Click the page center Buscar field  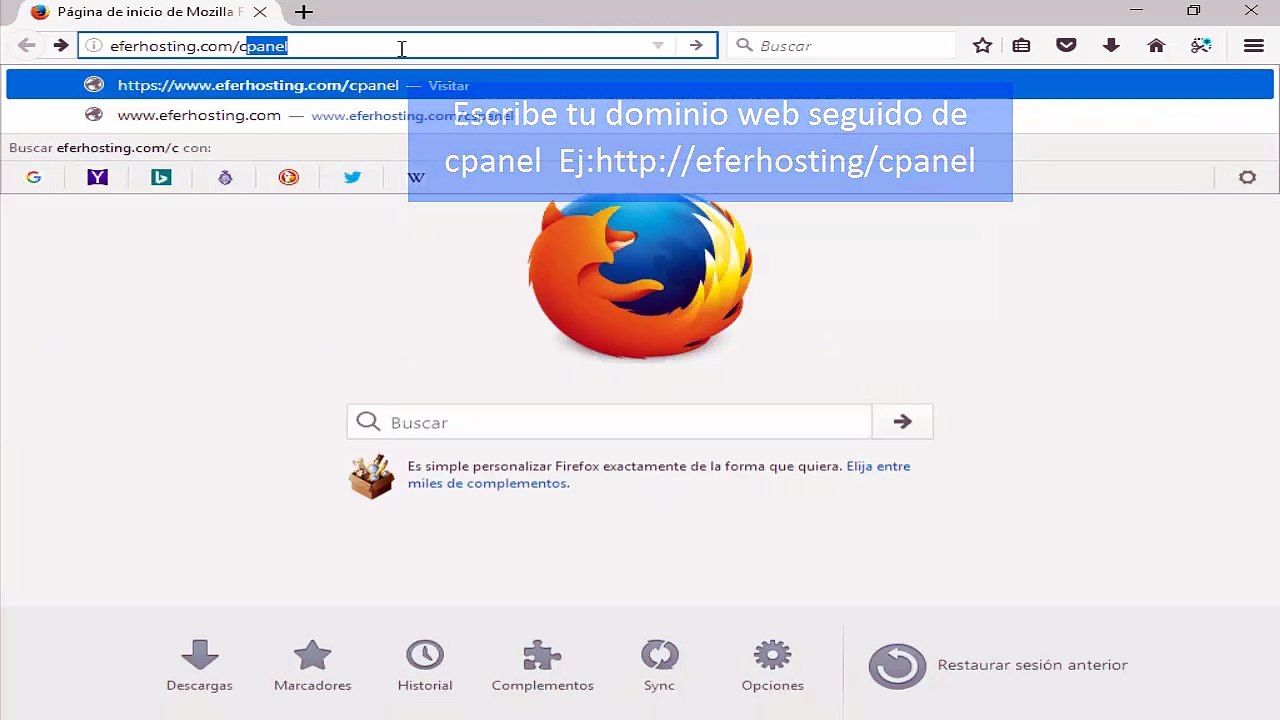[x=609, y=422]
